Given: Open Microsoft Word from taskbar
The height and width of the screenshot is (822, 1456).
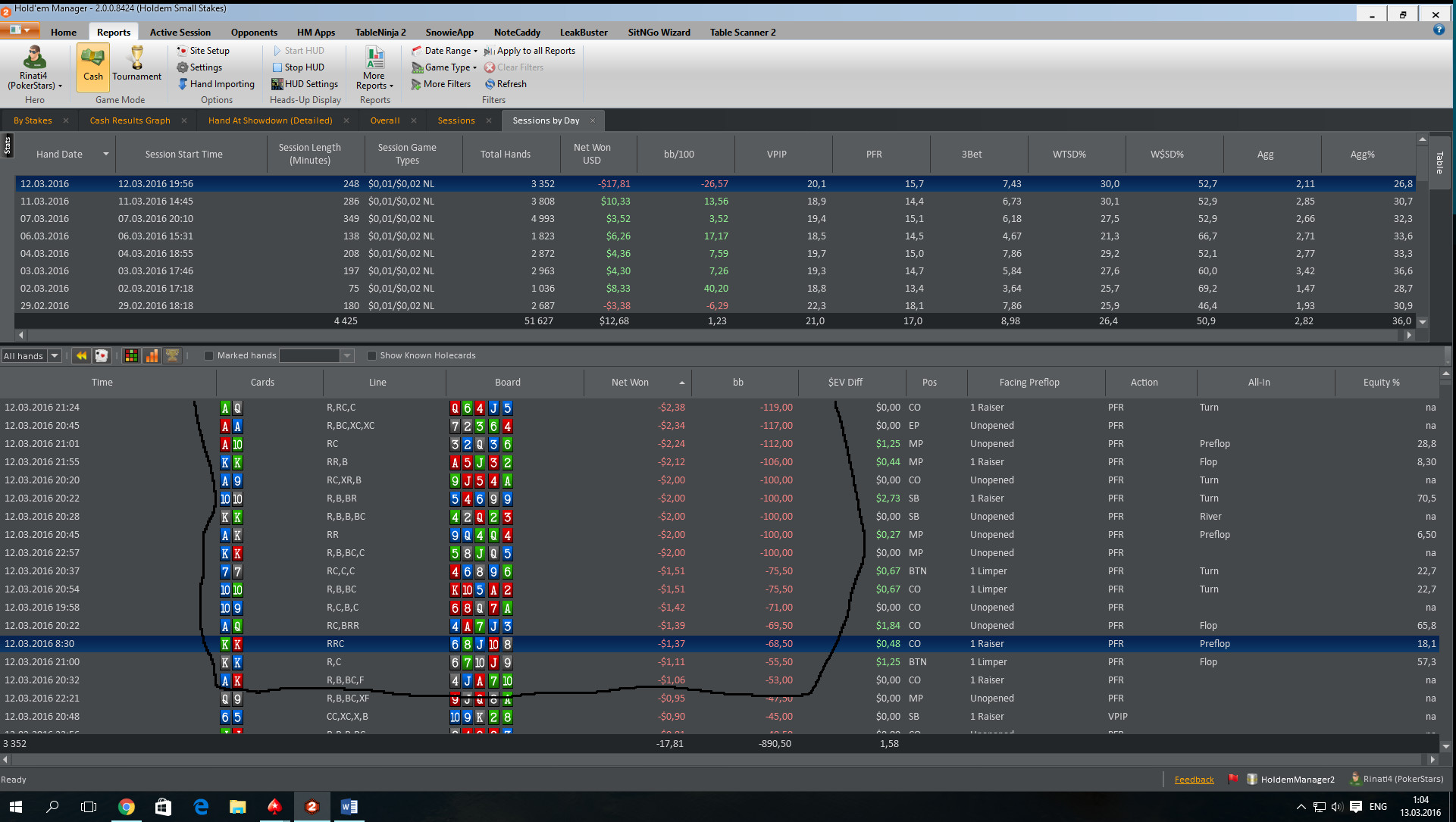Looking at the screenshot, I should pos(349,807).
